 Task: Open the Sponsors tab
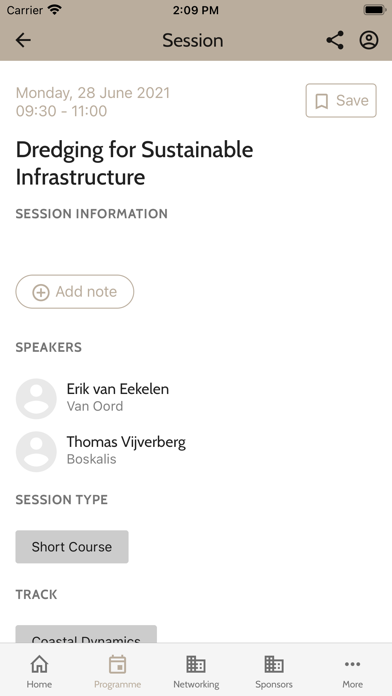coord(274,672)
